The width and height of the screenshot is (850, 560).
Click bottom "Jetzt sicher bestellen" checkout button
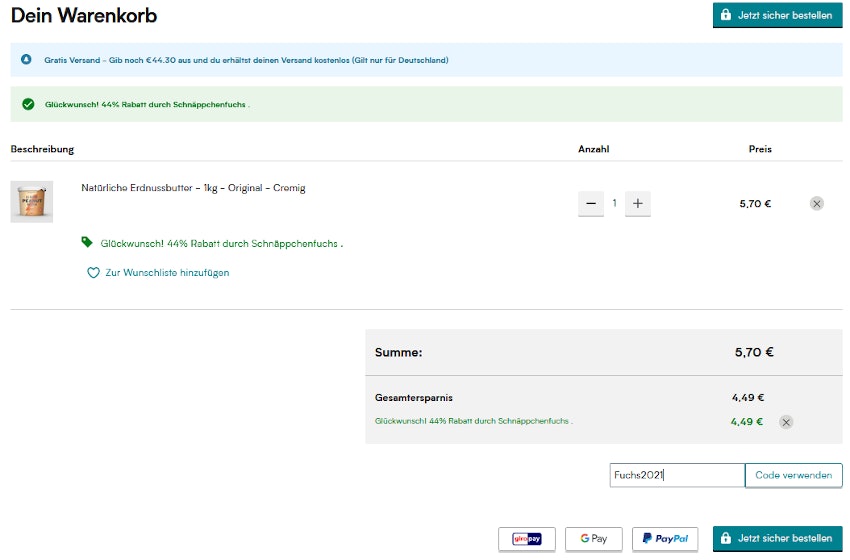pos(777,538)
